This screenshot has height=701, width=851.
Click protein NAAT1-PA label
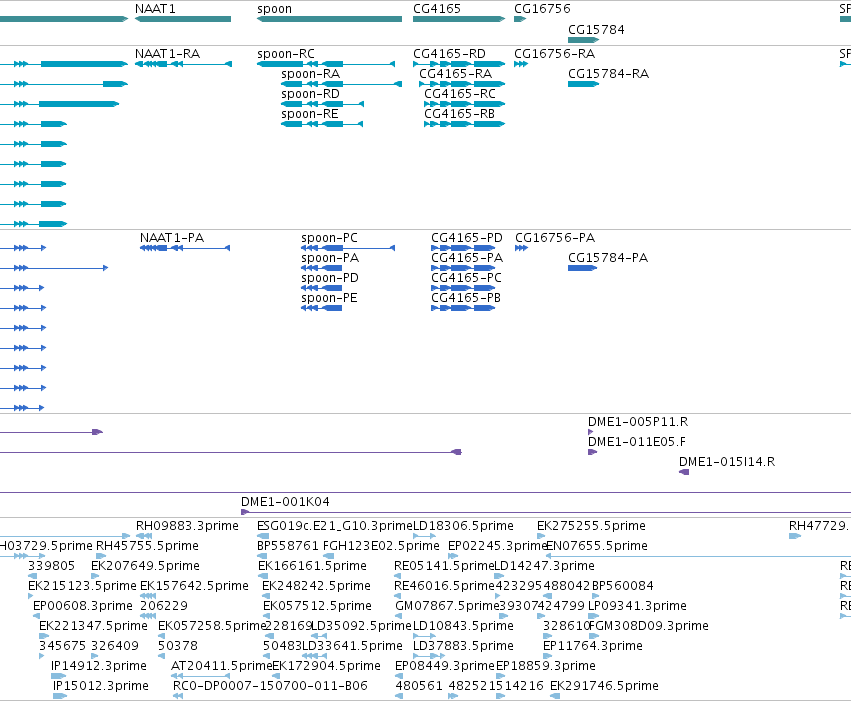[172, 238]
